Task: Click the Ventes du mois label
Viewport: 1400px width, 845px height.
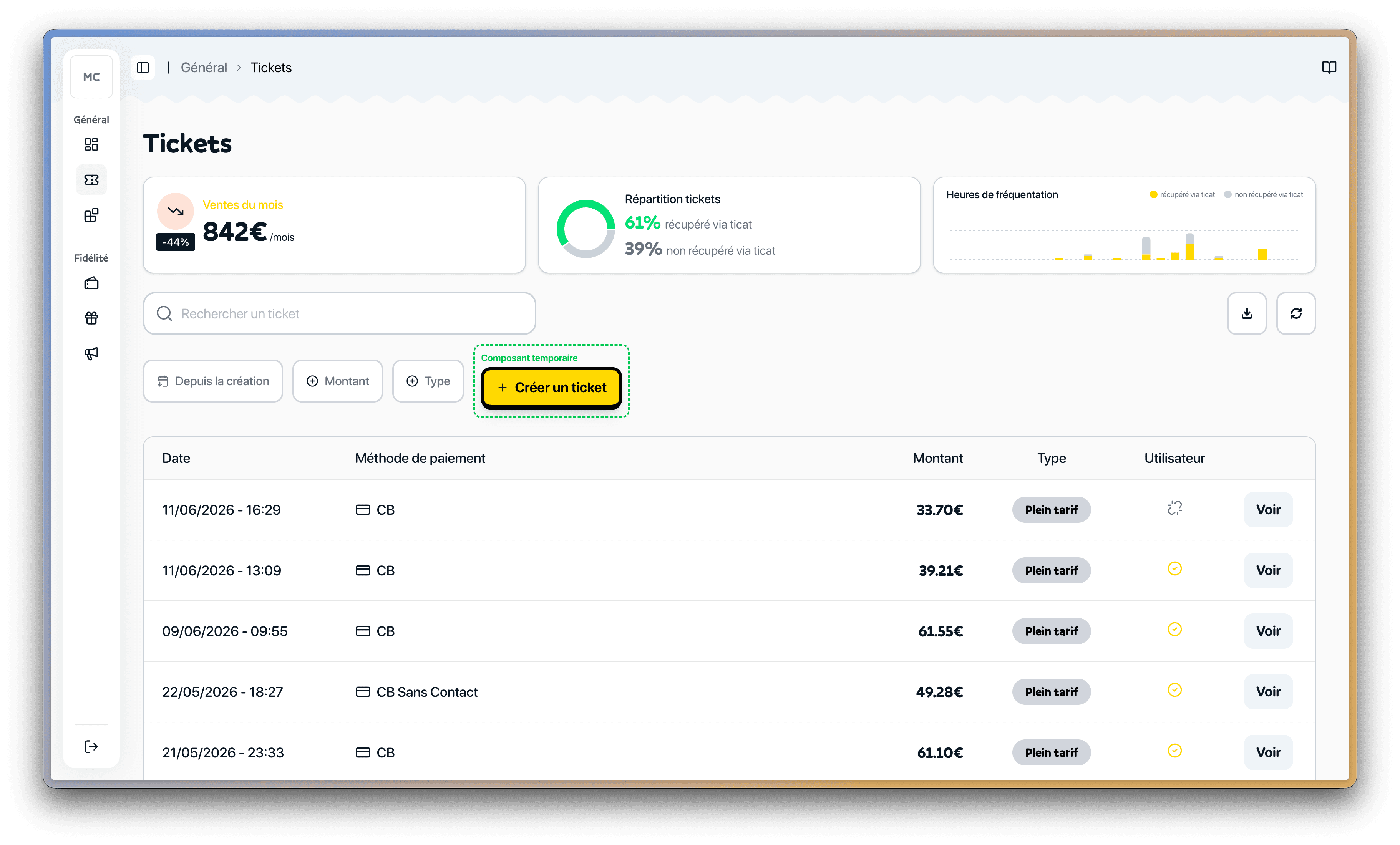Action: click(242, 204)
